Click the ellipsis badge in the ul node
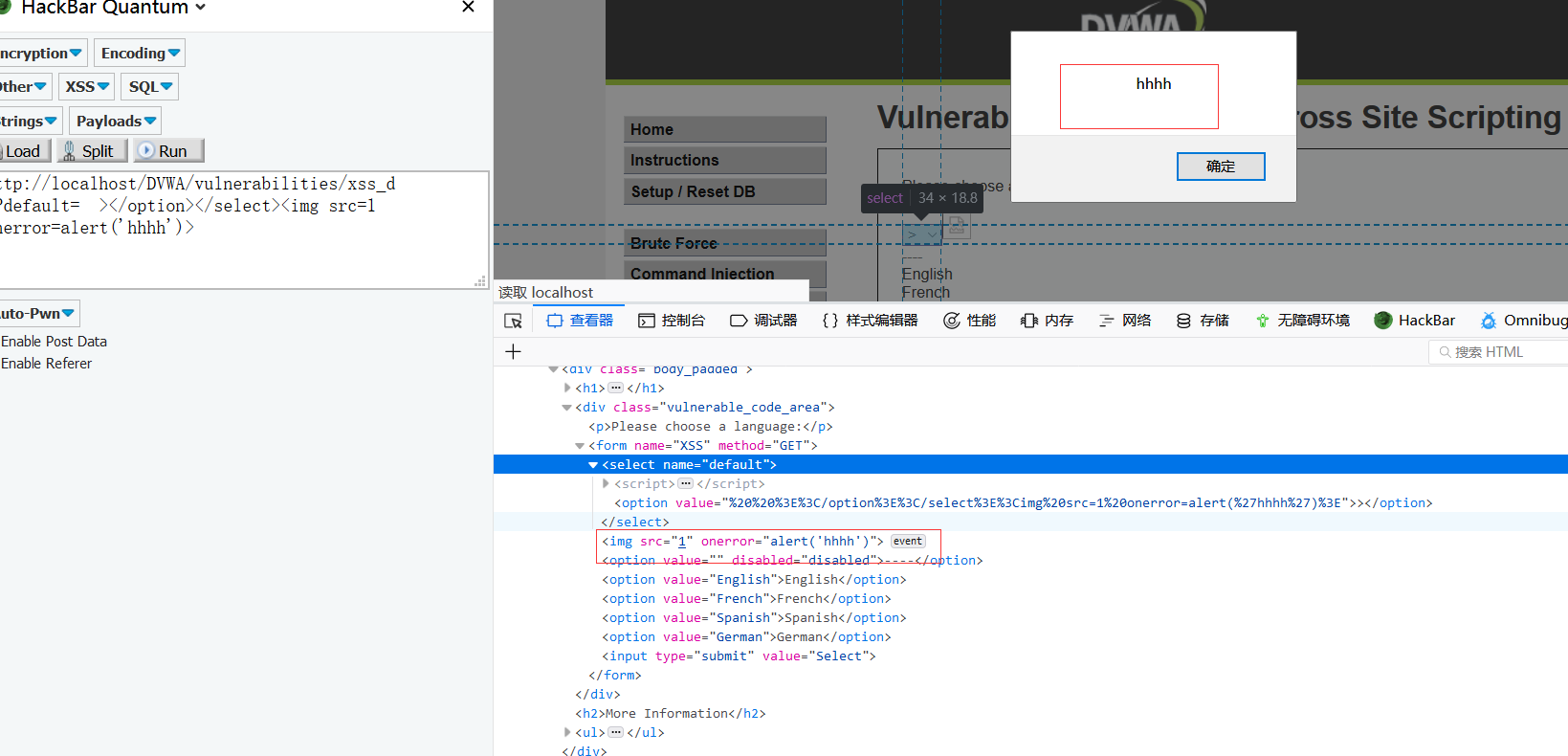 (x=616, y=733)
